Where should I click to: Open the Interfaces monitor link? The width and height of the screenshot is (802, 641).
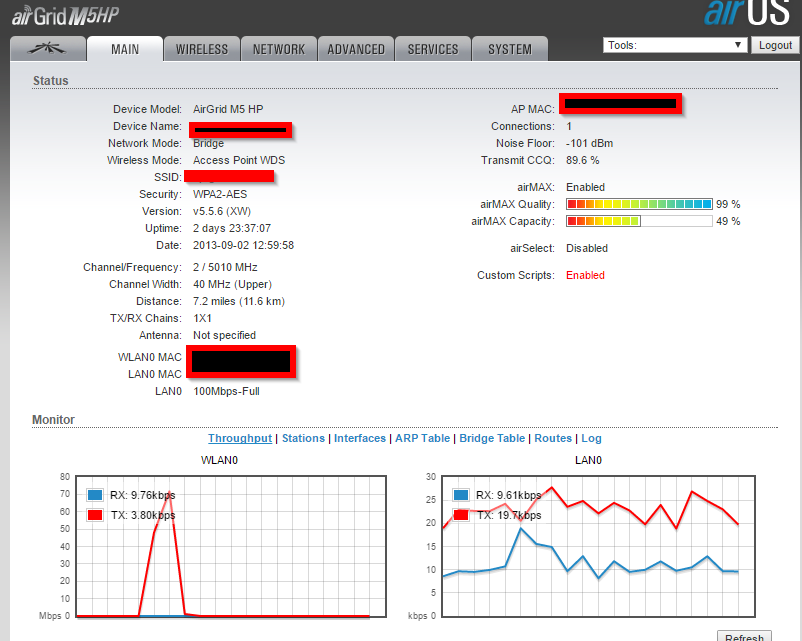(x=360, y=438)
